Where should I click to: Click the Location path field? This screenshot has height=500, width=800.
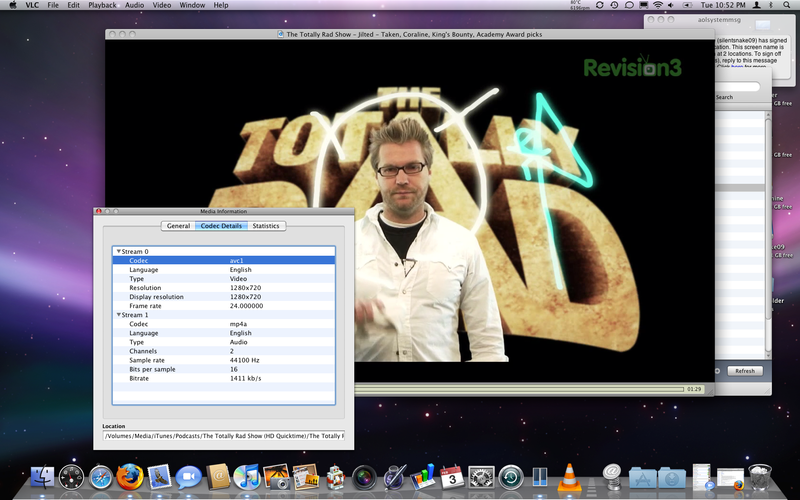(x=223, y=436)
